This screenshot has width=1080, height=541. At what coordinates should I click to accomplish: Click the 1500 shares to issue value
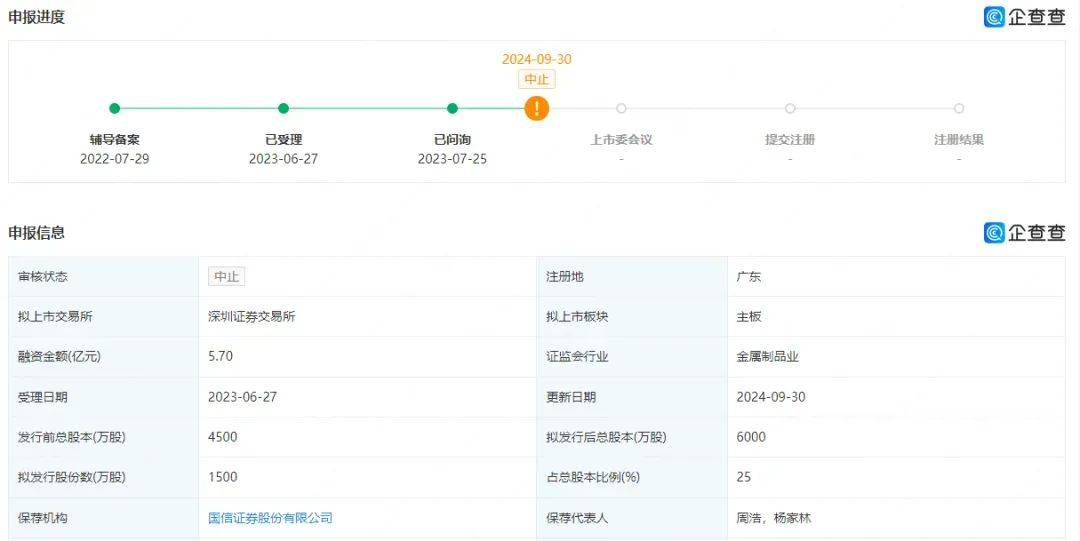pyautogui.click(x=222, y=477)
